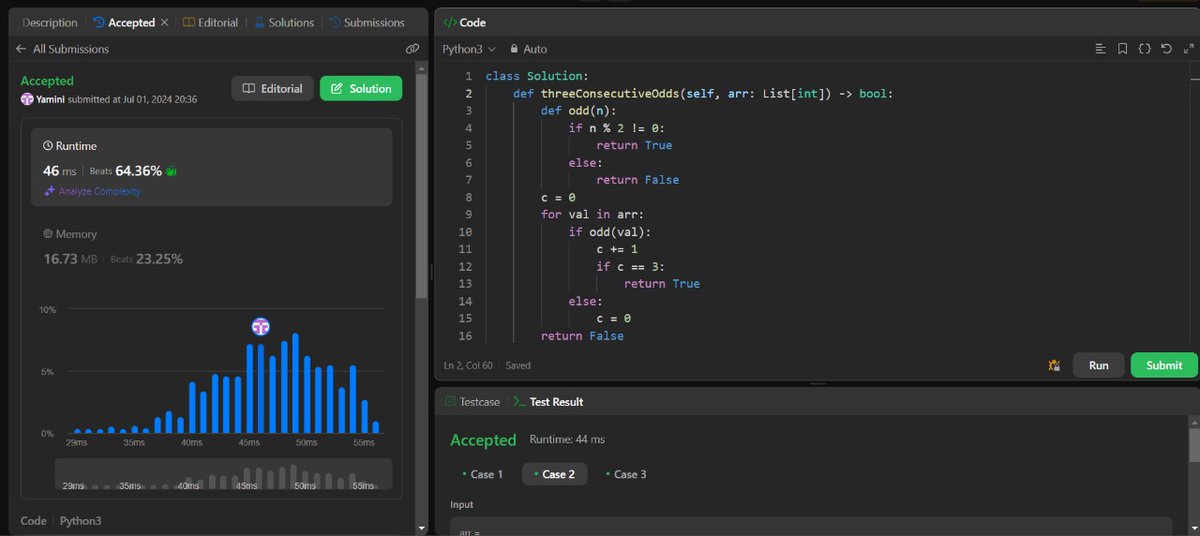
Task: Click the 'for val in arr:' line
Action: tap(590, 214)
